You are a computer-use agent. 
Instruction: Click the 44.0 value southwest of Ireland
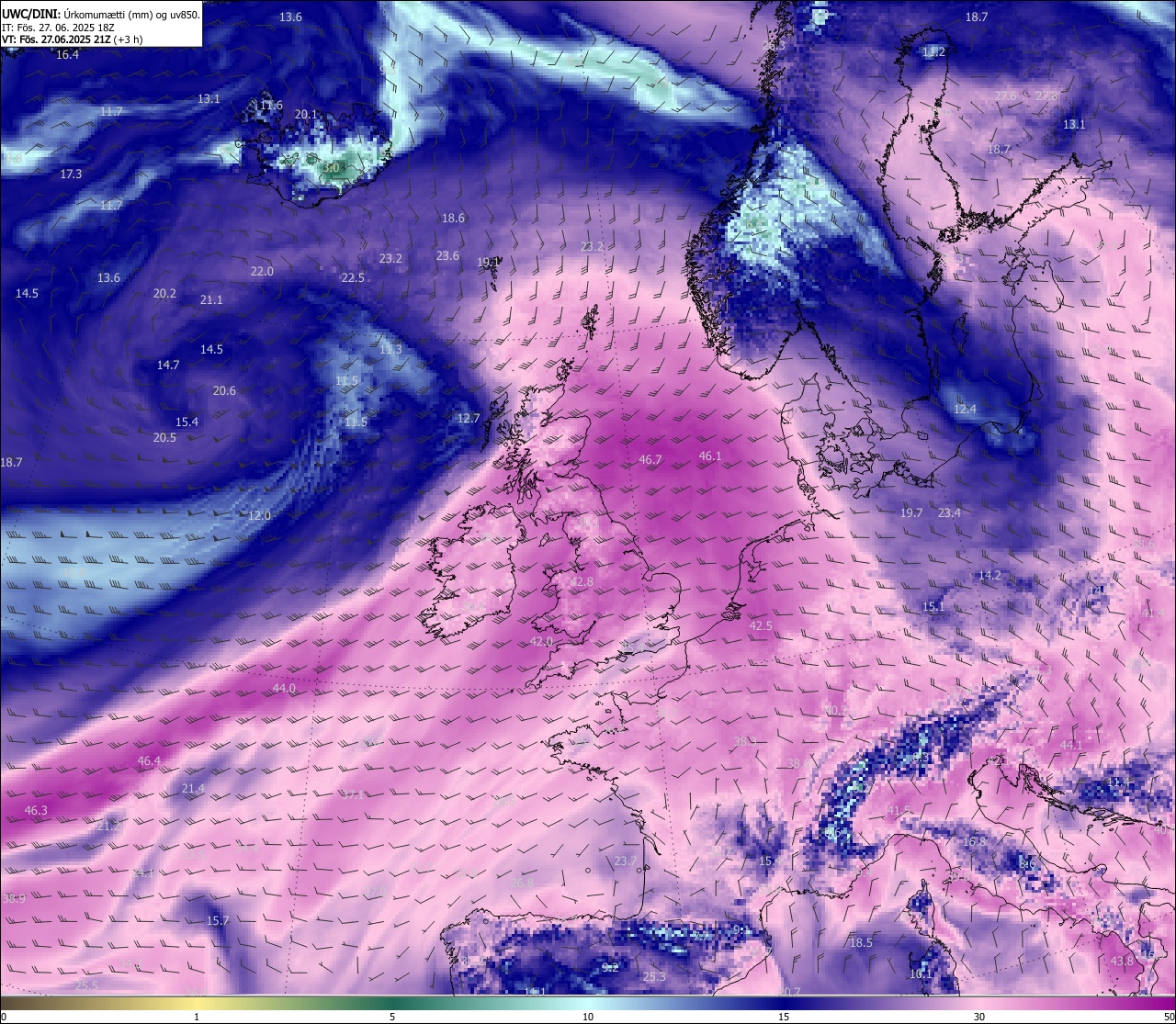point(285,689)
